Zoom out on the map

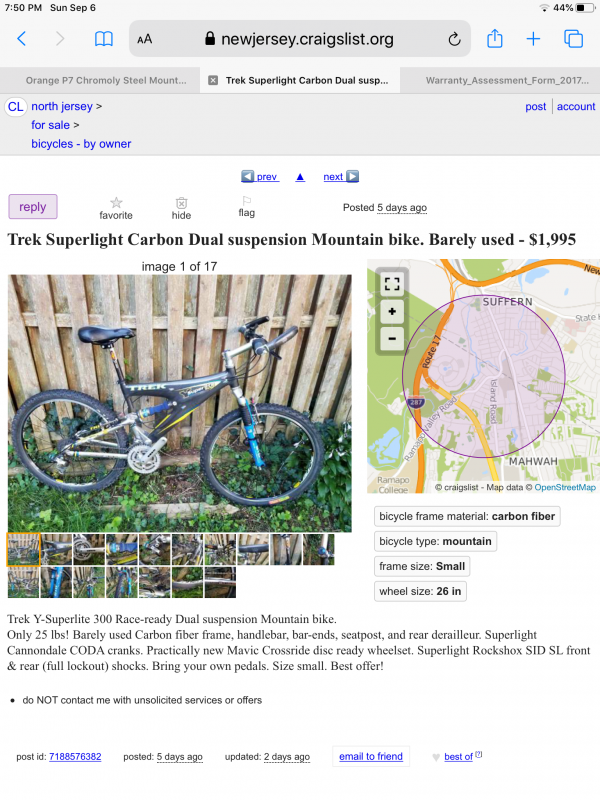click(x=391, y=338)
